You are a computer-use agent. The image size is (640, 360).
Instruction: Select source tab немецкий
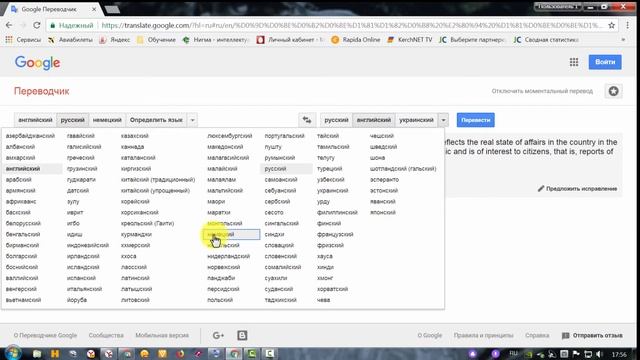107,120
